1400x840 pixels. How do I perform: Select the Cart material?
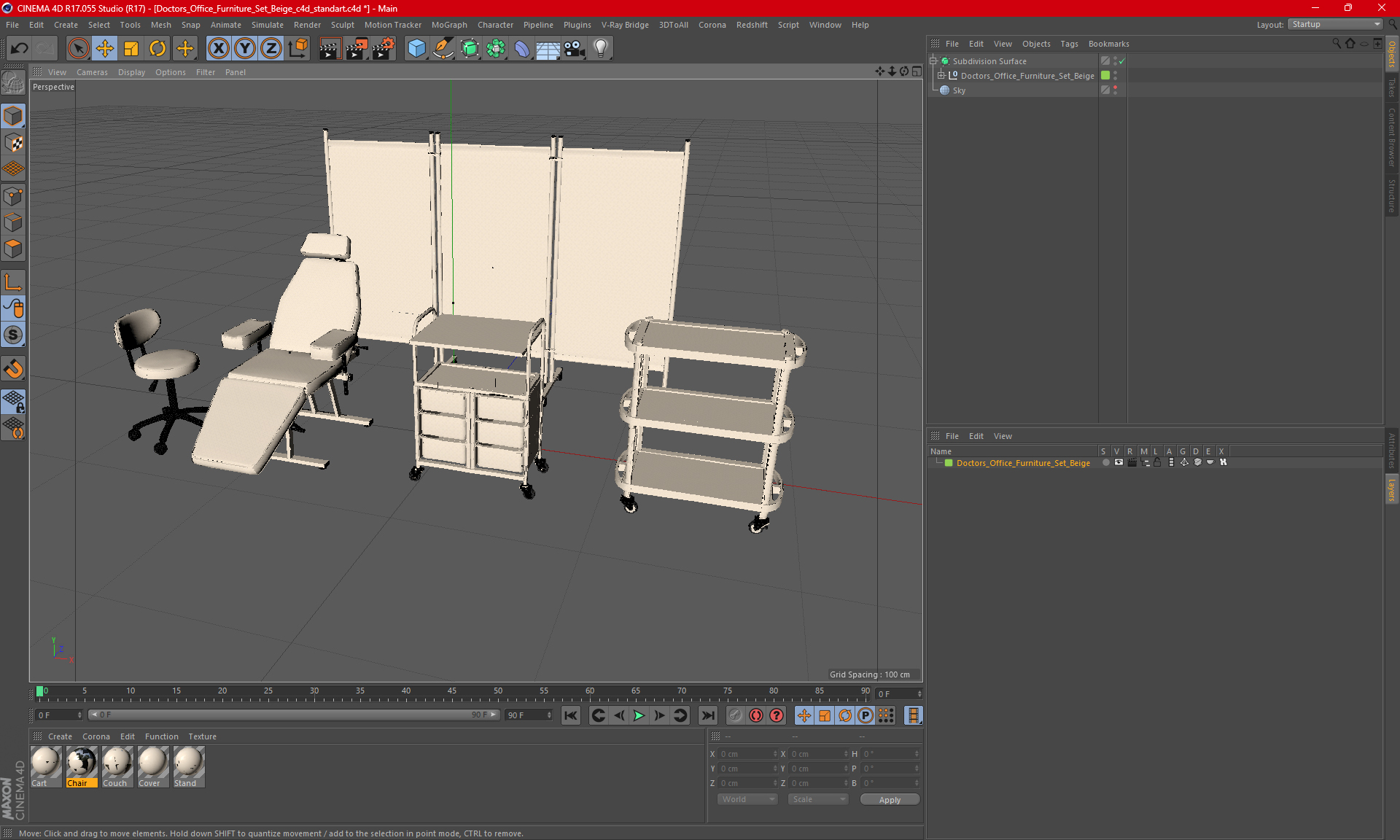click(45, 766)
